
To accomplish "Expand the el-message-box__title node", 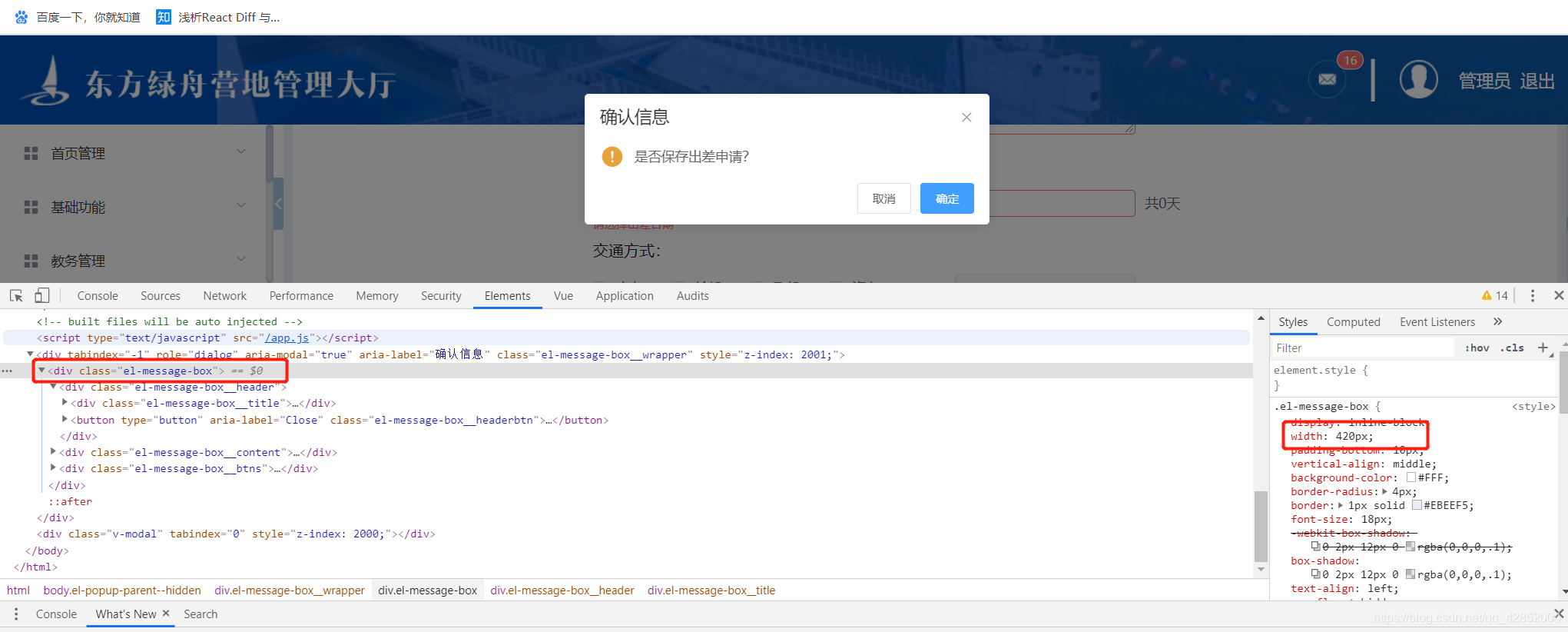I will point(65,403).
